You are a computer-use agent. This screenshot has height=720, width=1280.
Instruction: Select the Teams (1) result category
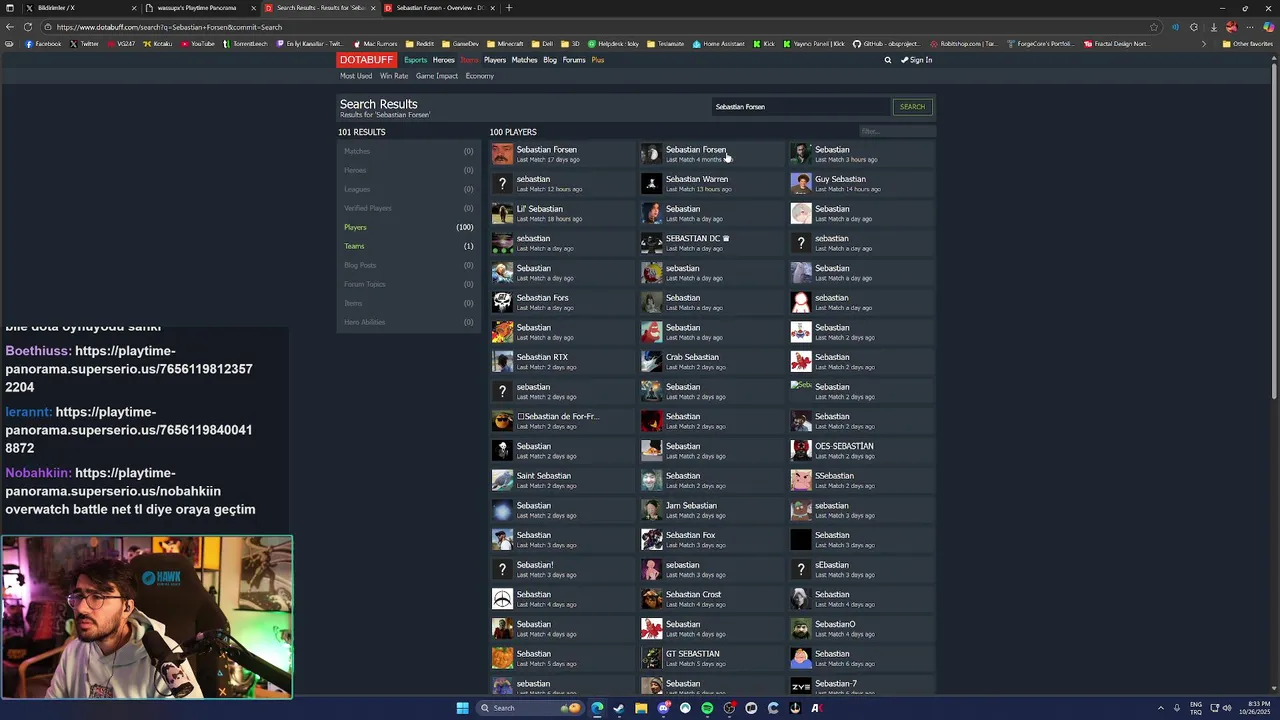pyautogui.click(x=408, y=246)
